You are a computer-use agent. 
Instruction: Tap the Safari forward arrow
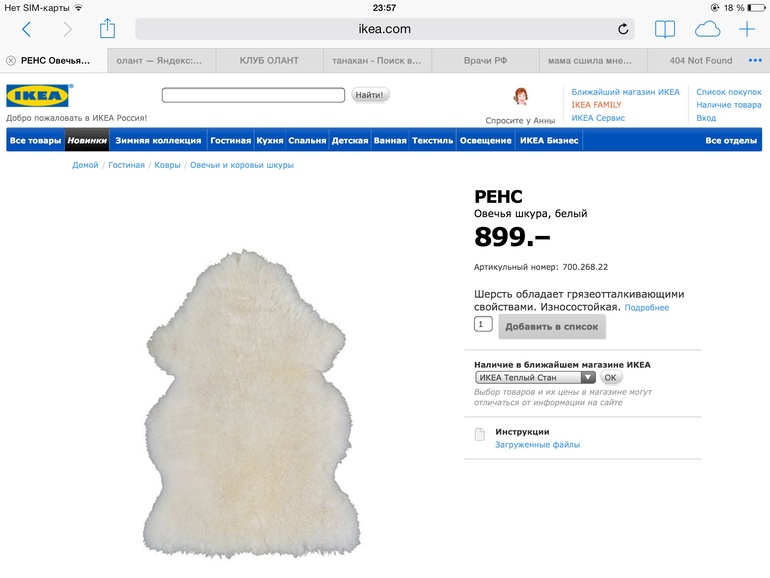click(x=67, y=29)
